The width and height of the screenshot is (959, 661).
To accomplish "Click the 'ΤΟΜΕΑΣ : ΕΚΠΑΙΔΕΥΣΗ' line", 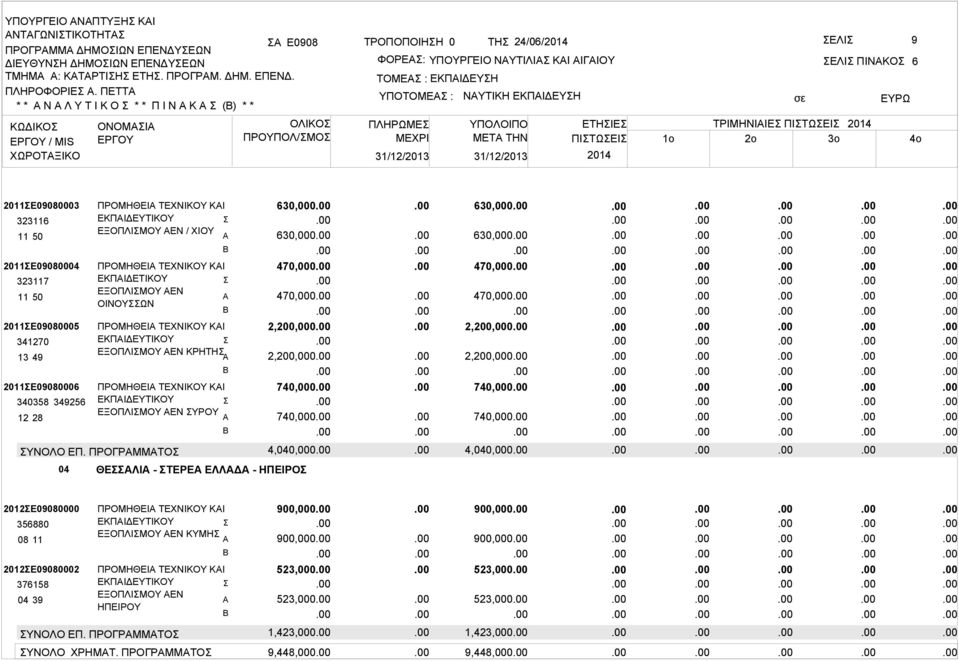I will pos(437,78).
